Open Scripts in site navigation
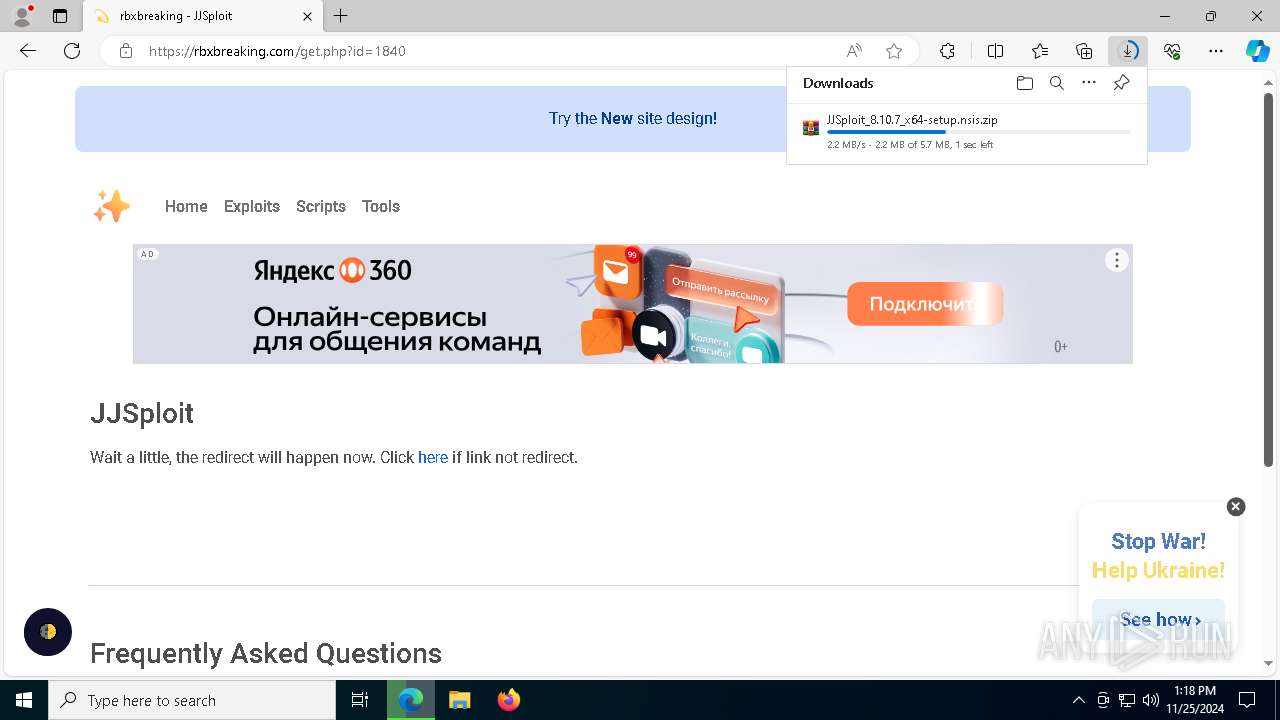 [x=321, y=206]
